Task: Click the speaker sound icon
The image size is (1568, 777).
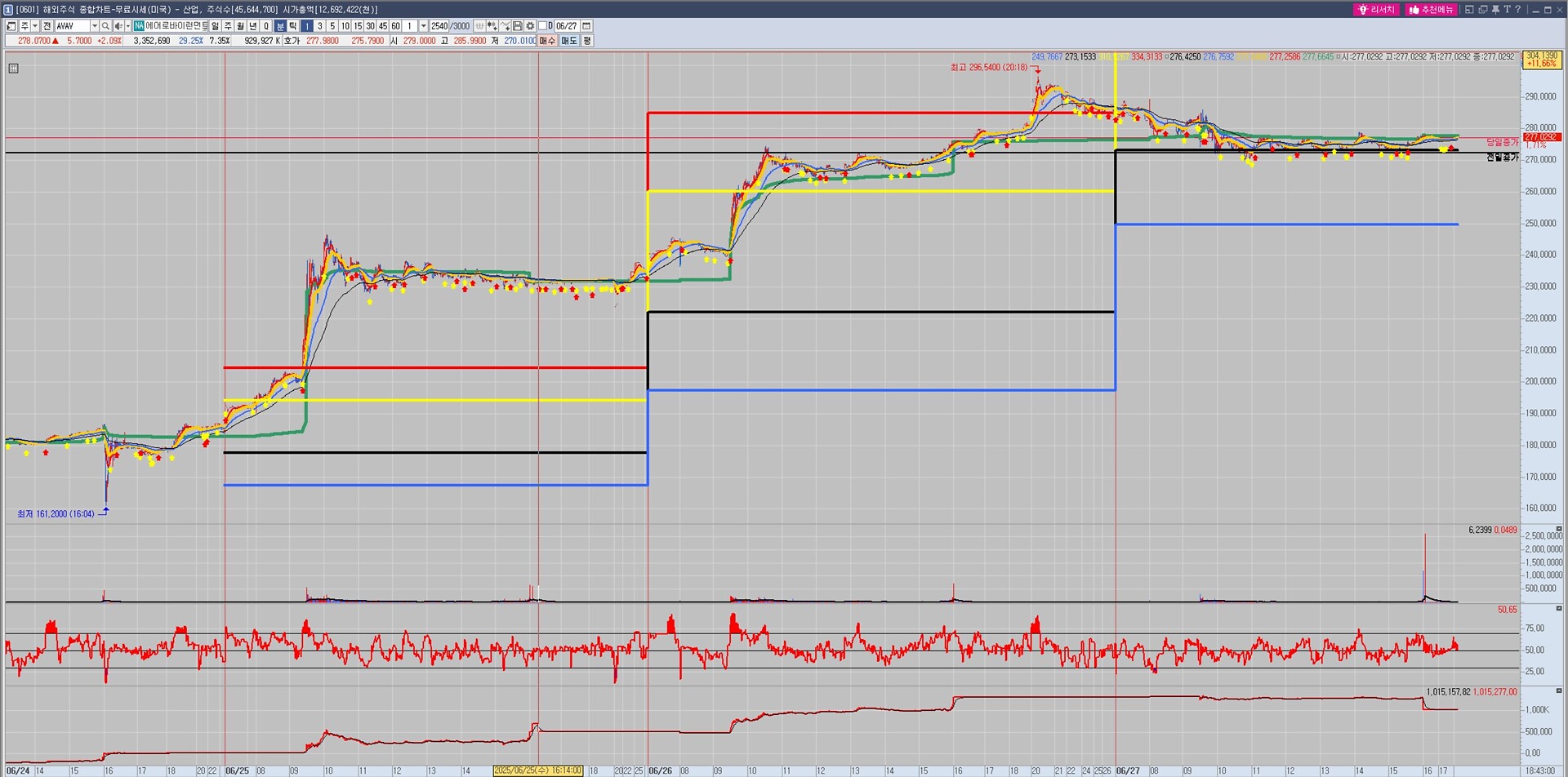Action: [118, 26]
